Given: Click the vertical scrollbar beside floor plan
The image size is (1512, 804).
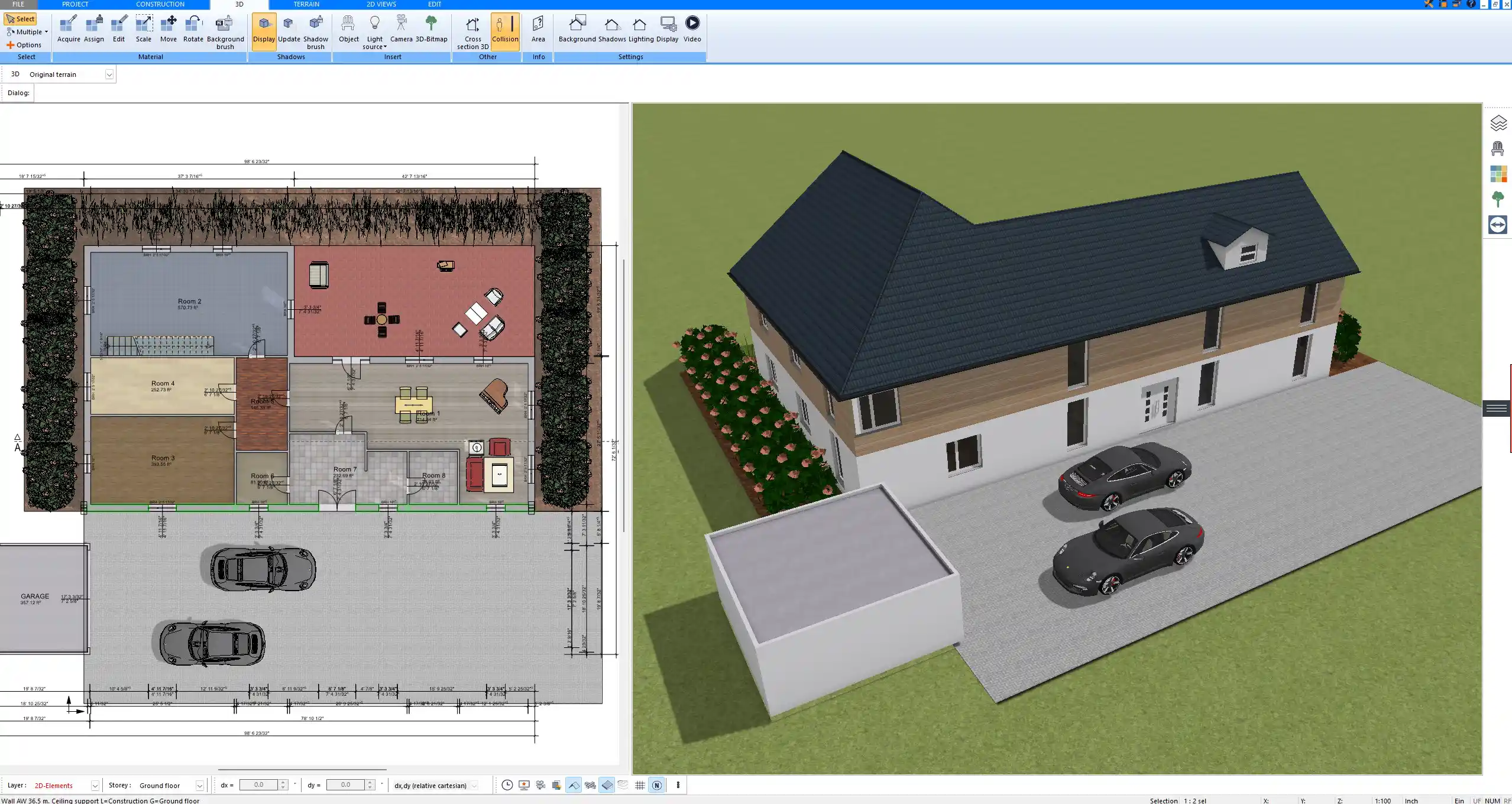Looking at the screenshot, I should pyautogui.click(x=624, y=396).
